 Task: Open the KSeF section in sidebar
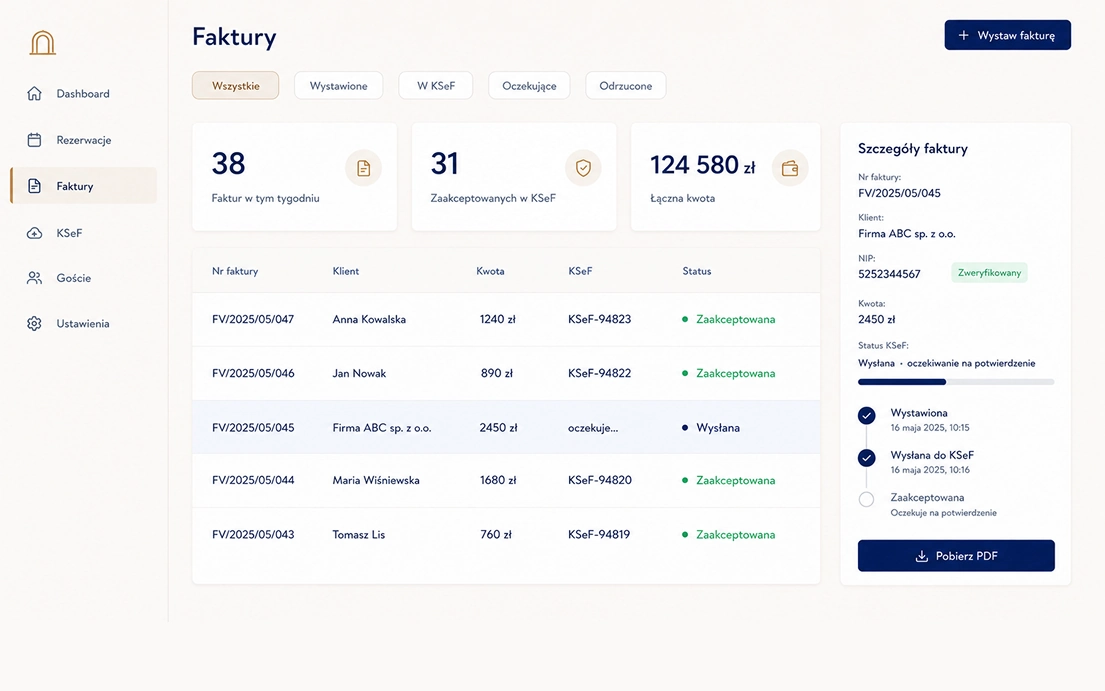tap(84, 233)
